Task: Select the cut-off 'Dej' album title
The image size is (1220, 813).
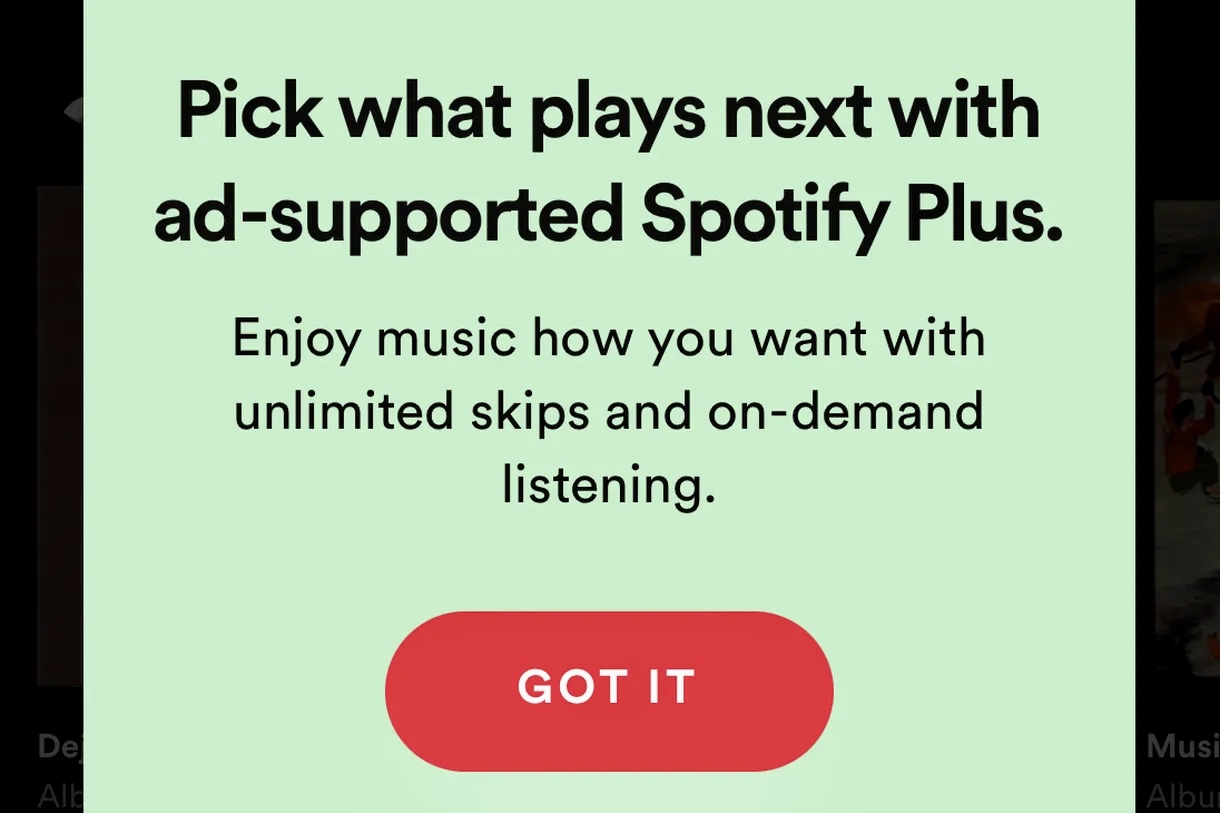Action: 60,746
